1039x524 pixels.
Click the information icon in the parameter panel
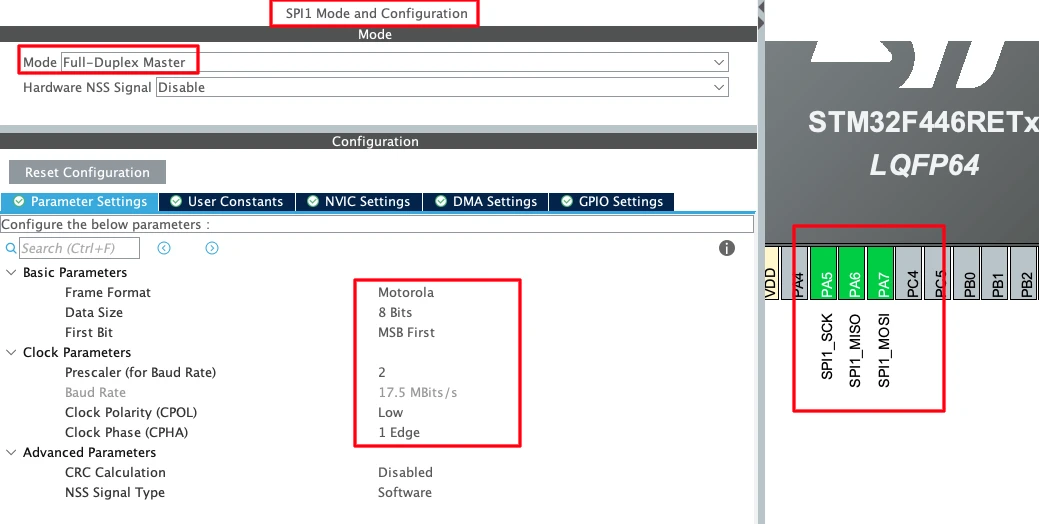(x=727, y=248)
